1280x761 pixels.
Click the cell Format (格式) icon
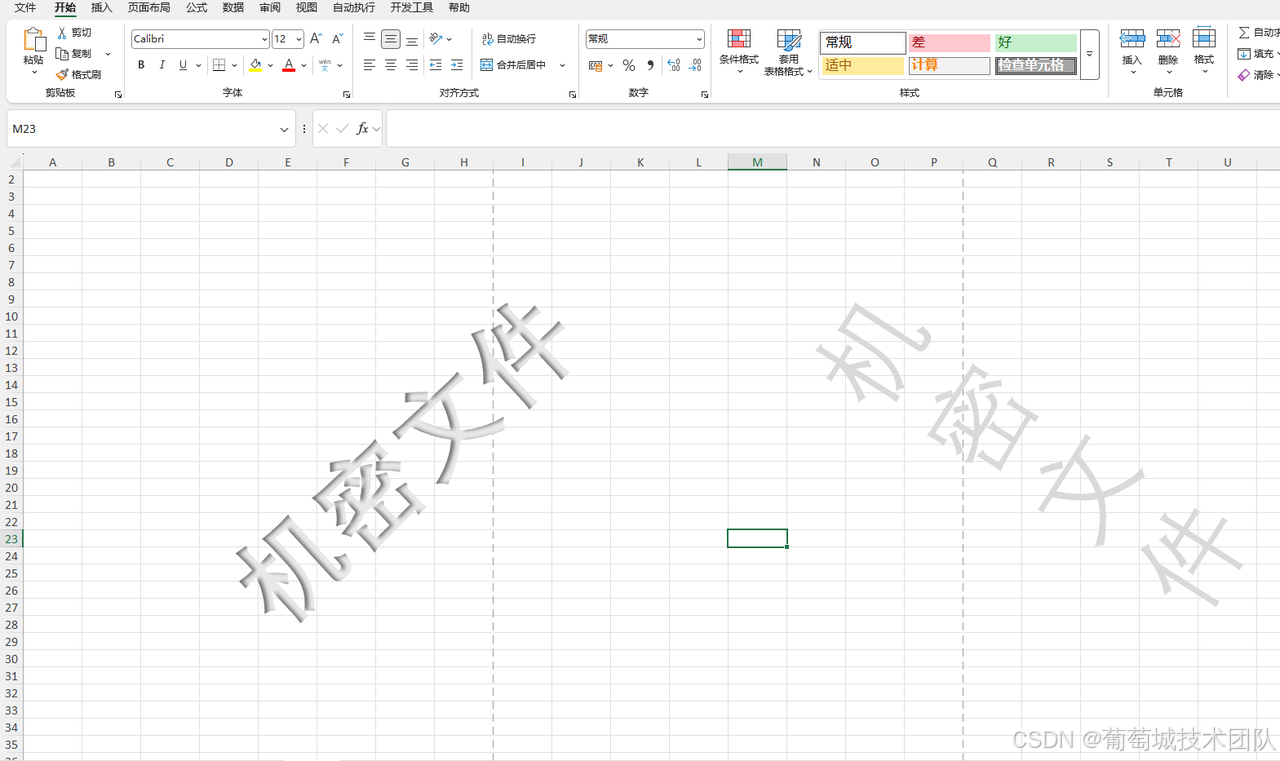(1204, 38)
